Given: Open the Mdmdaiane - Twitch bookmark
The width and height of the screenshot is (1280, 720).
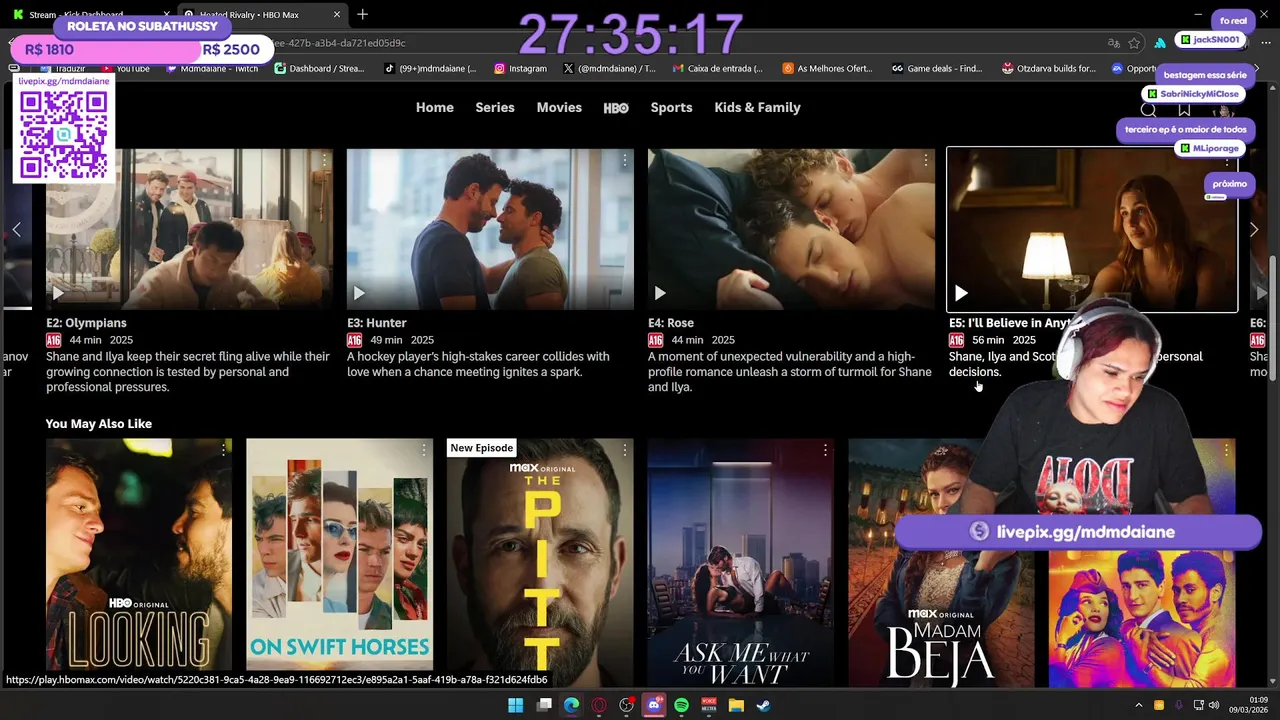Looking at the screenshot, I should pyautogui.click(x=212, y=69).
